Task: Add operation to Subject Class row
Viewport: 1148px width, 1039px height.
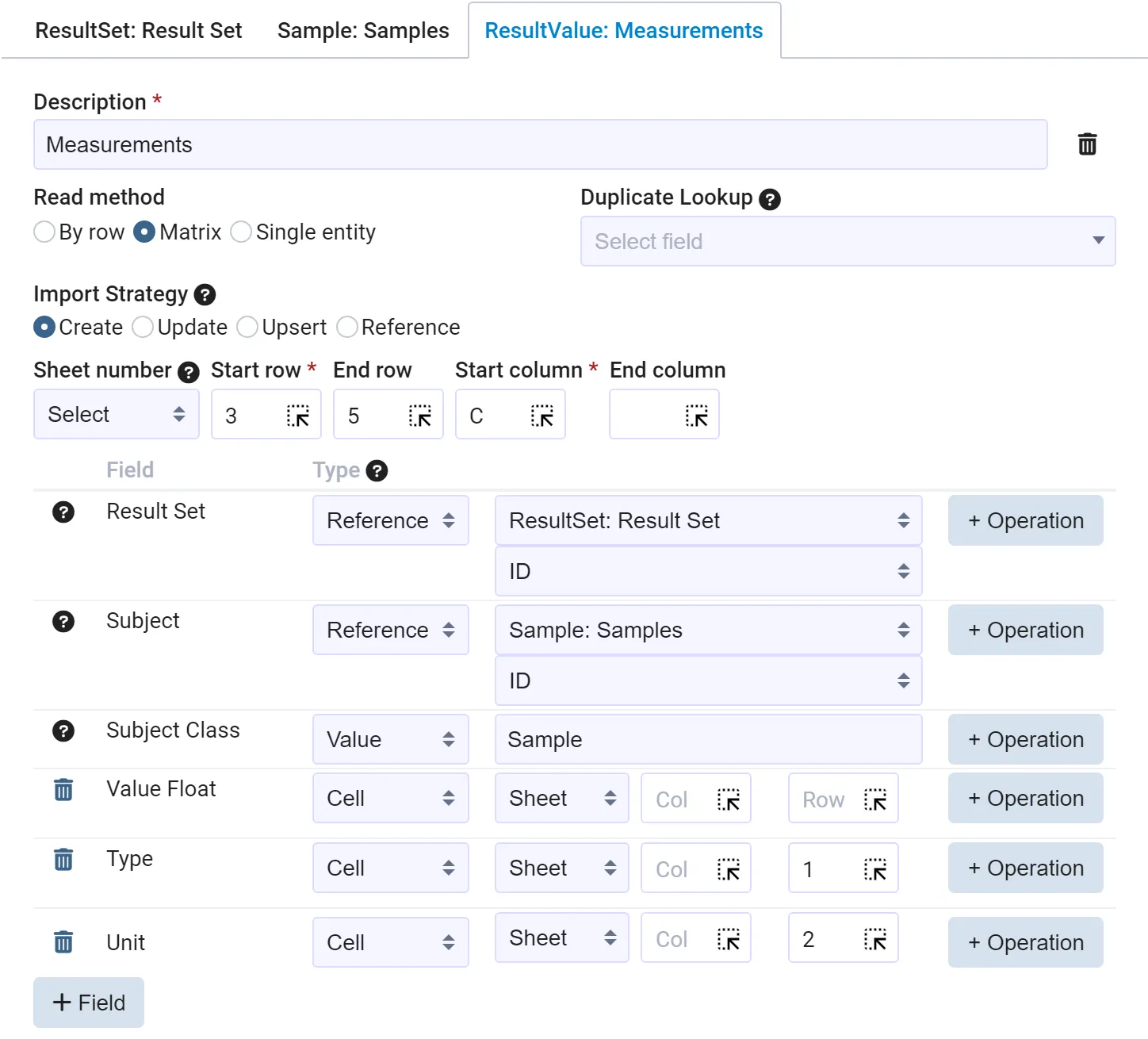Action: pos(1026,740)
